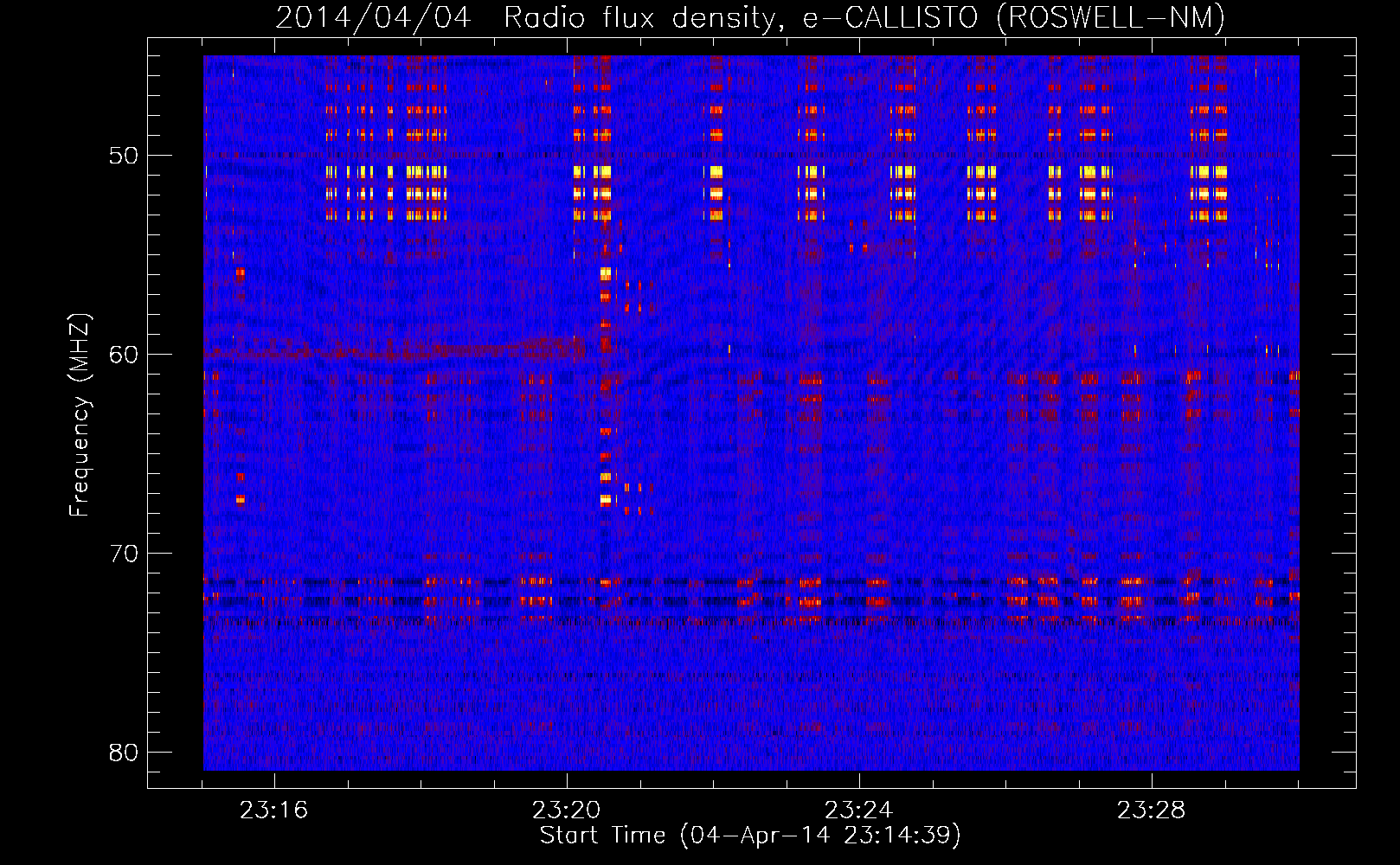
Task: Click the 70 frequency tick label
Action: pos(125,554)
